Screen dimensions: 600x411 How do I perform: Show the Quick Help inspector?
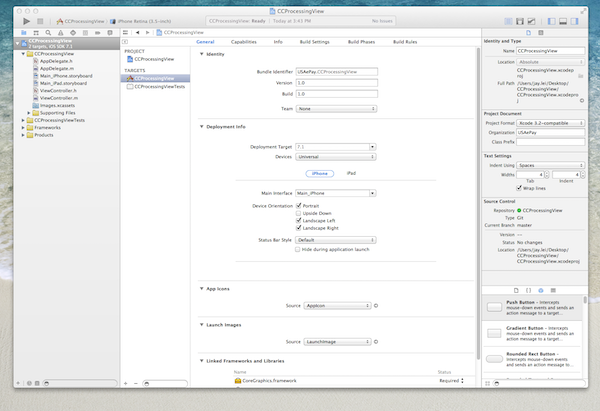(x=539, y=32)
